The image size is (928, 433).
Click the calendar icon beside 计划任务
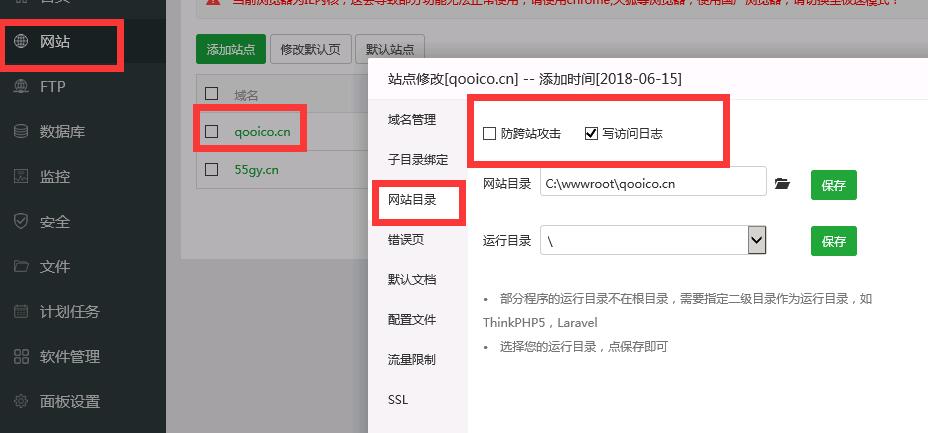point(21,311)
